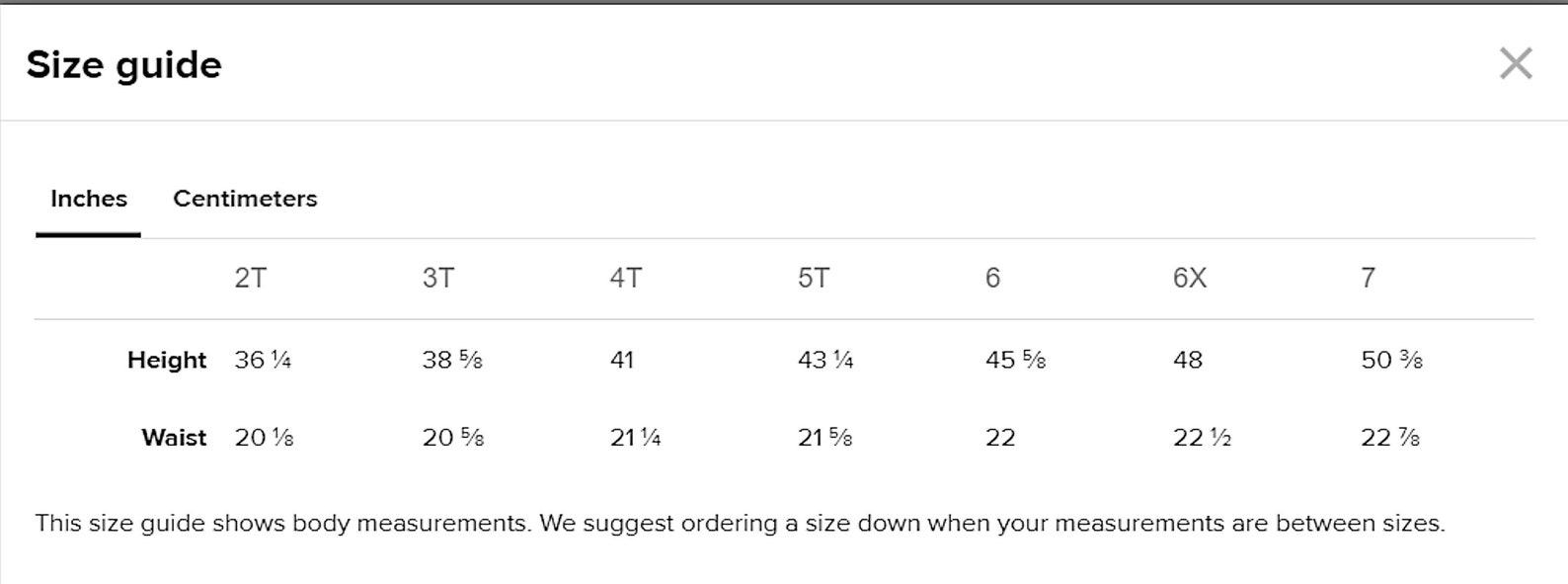Close the Size guide dialog

(1515, 64)
